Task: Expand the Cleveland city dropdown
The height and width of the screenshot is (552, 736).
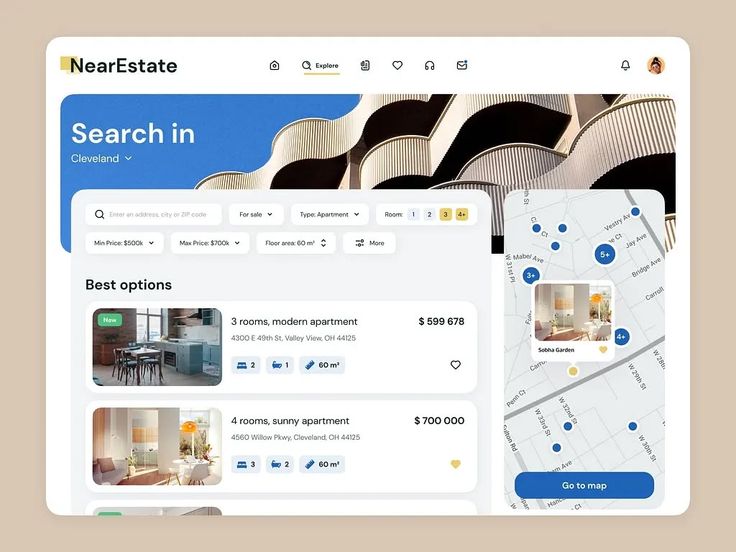Action: [x=101, y=159]
